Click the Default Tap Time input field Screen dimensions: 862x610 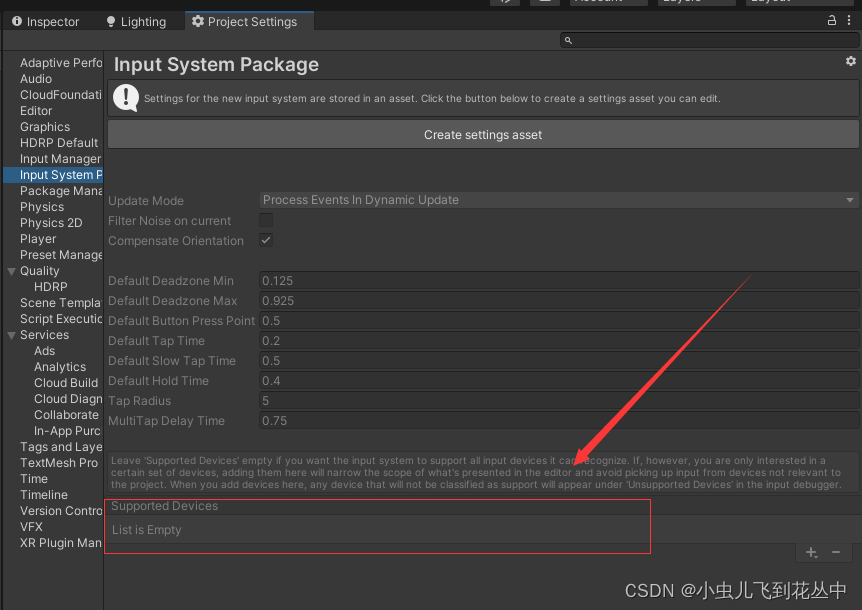click(x=400, y=340)
